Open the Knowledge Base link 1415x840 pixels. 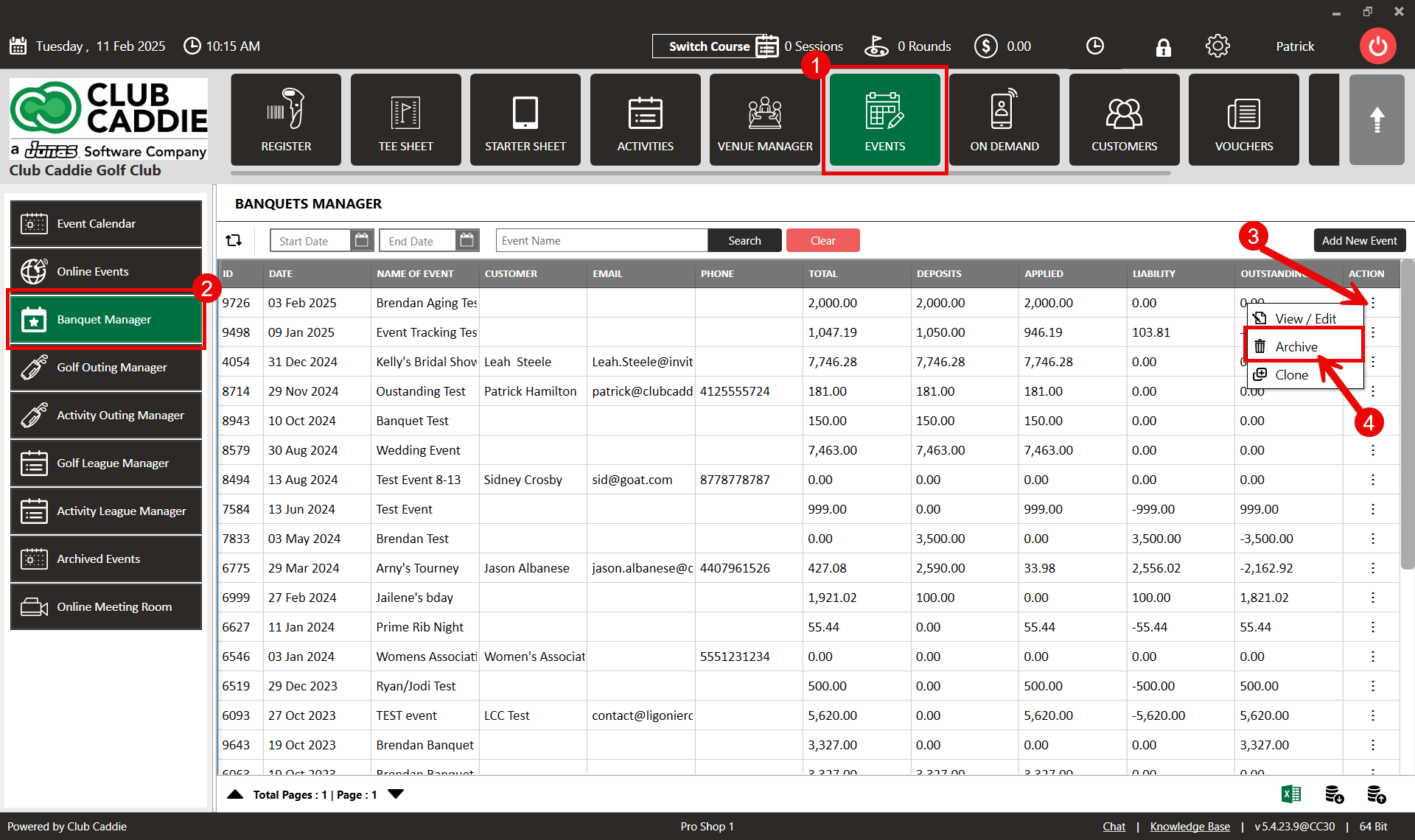(x=1189, y=827)
